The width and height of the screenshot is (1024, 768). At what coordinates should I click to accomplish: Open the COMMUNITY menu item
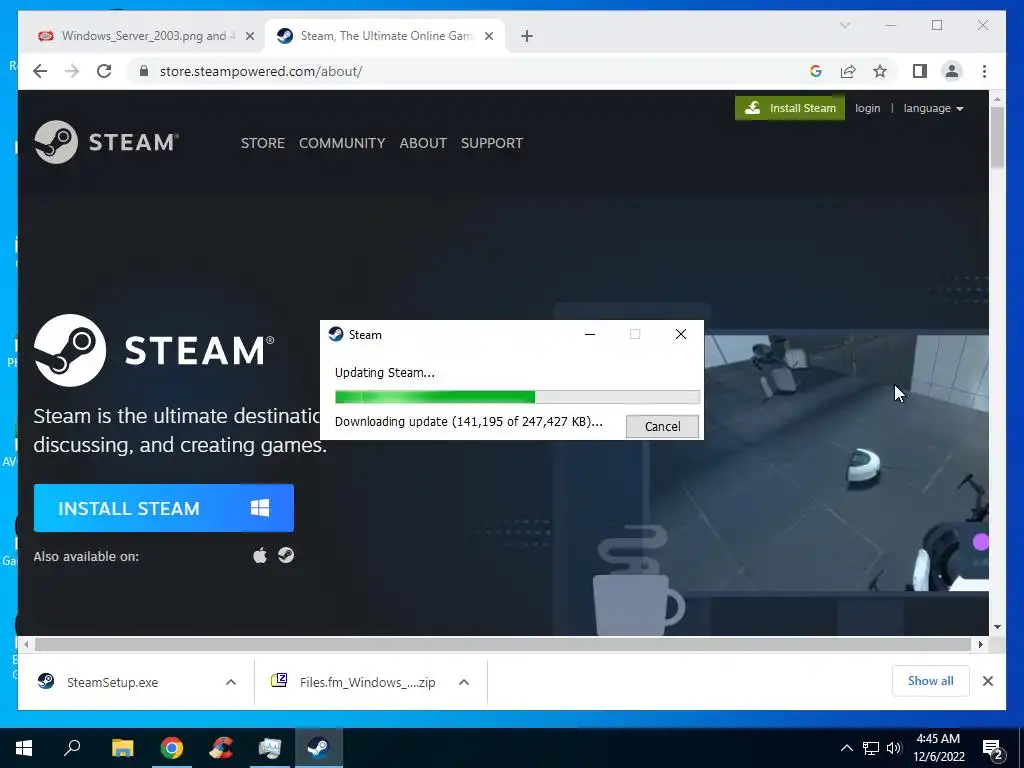click(342, 143)
